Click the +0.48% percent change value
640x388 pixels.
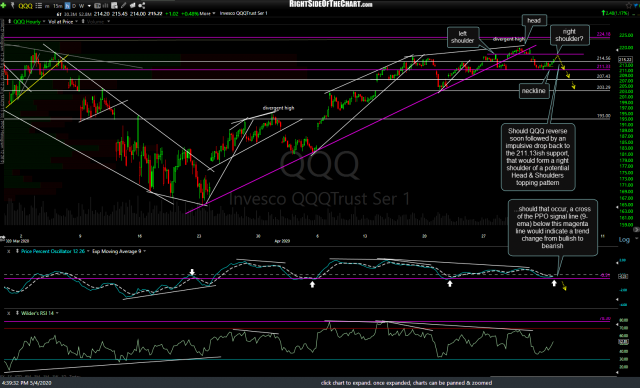190,13
